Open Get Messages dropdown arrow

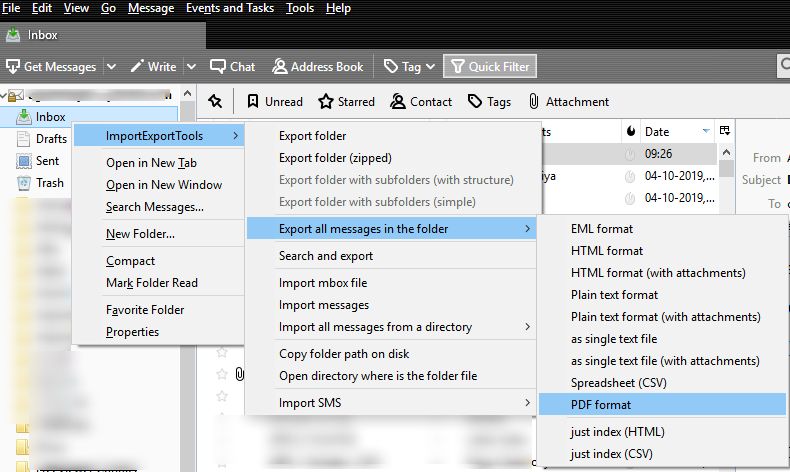(x=112, y=66)
